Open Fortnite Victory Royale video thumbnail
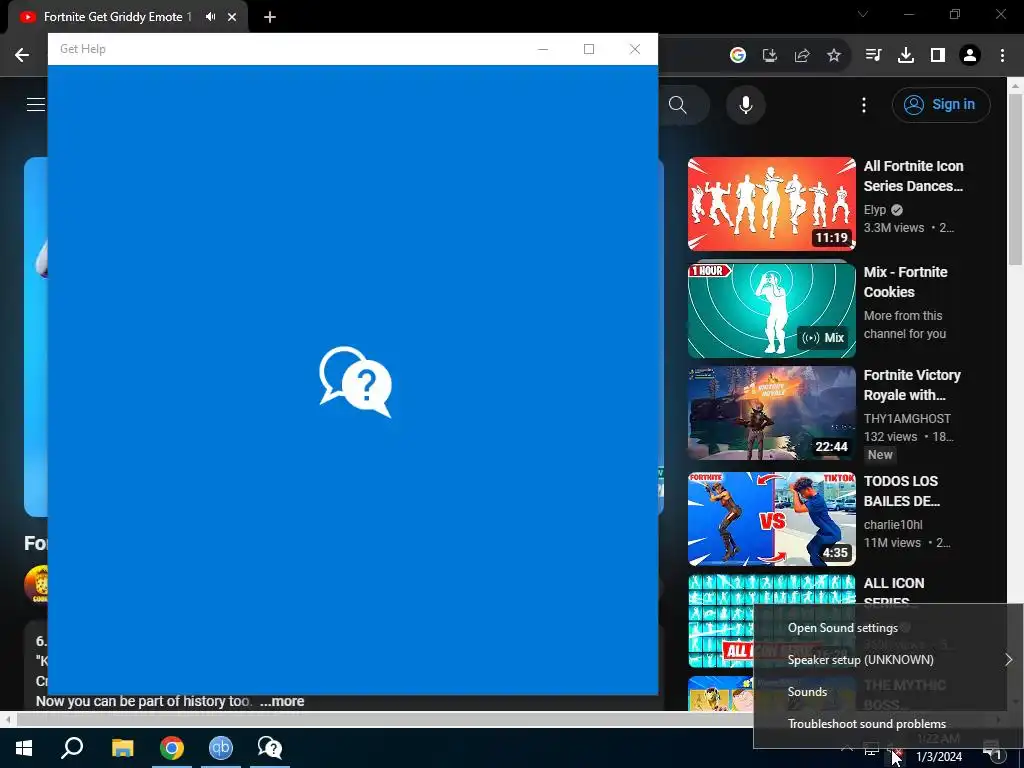1024x768 pixels. 771,413
